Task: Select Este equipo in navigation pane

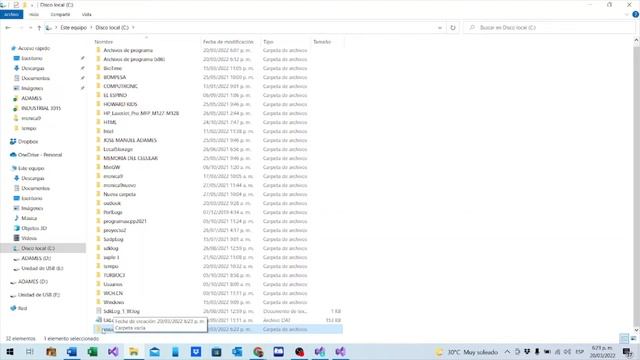Action: click(x=31, y=168)
